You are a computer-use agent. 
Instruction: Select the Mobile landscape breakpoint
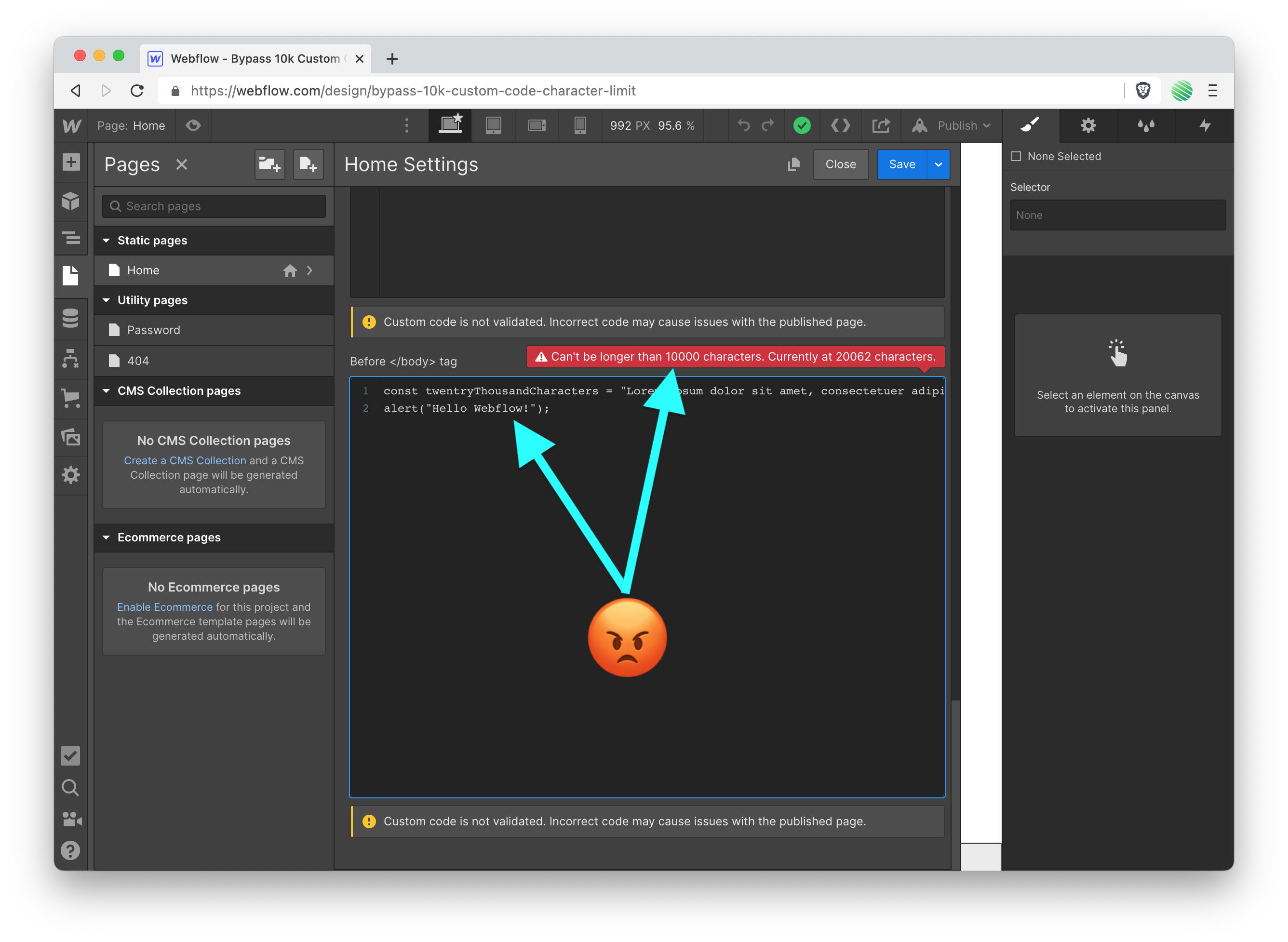pos(537,125)
